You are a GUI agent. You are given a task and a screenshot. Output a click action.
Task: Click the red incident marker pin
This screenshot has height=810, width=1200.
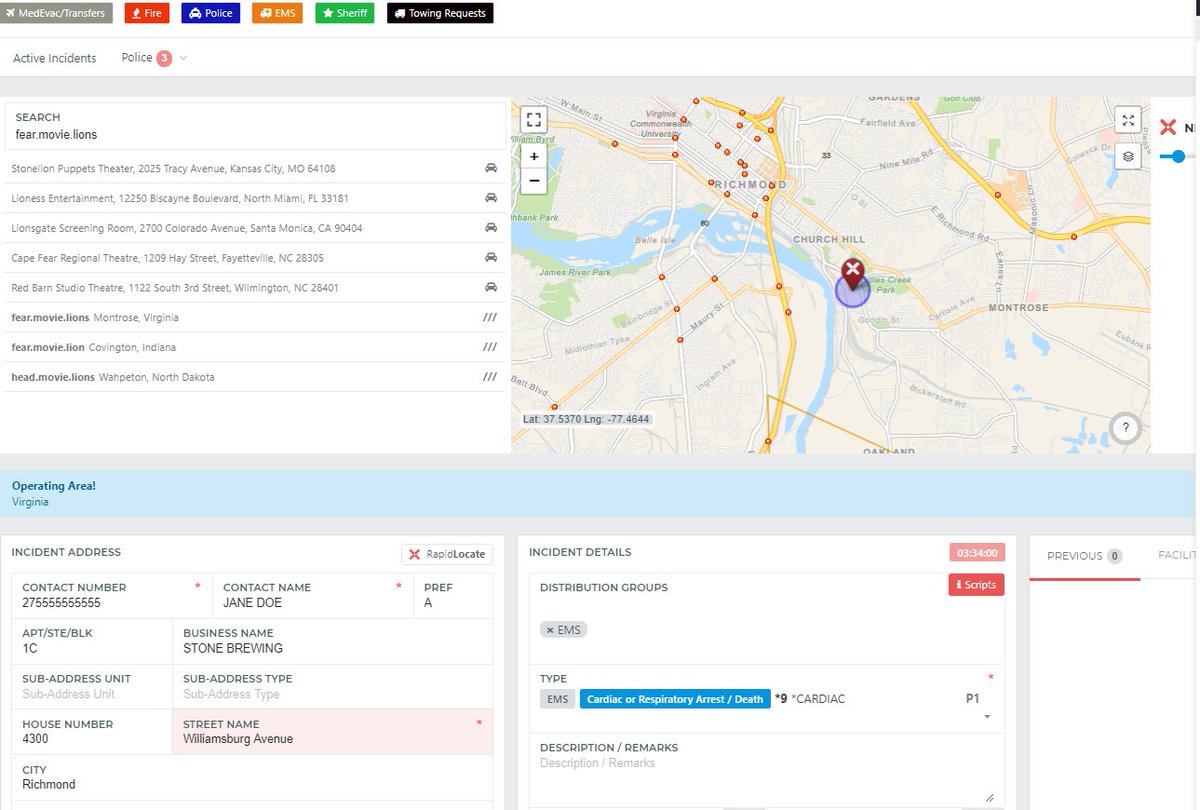[x=852, y=274]
